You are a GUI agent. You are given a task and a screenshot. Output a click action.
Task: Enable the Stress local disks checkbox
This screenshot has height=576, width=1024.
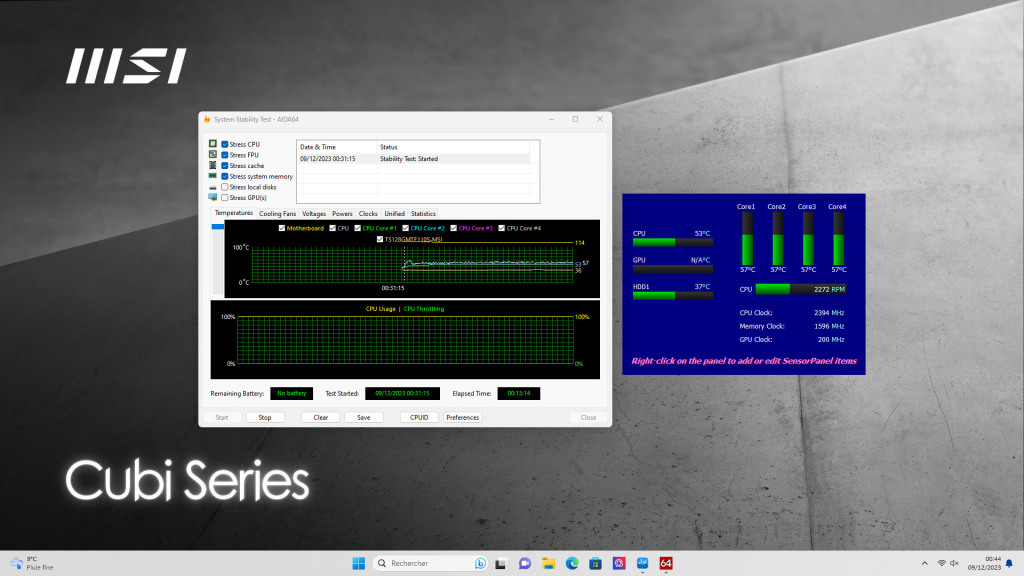coord(225,187)
